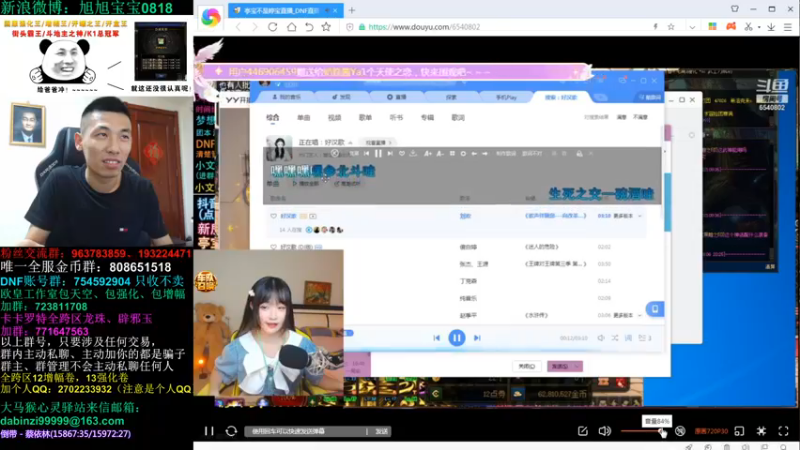Open the game controller extension icon
800x450 pixels.
pos(731,27)
